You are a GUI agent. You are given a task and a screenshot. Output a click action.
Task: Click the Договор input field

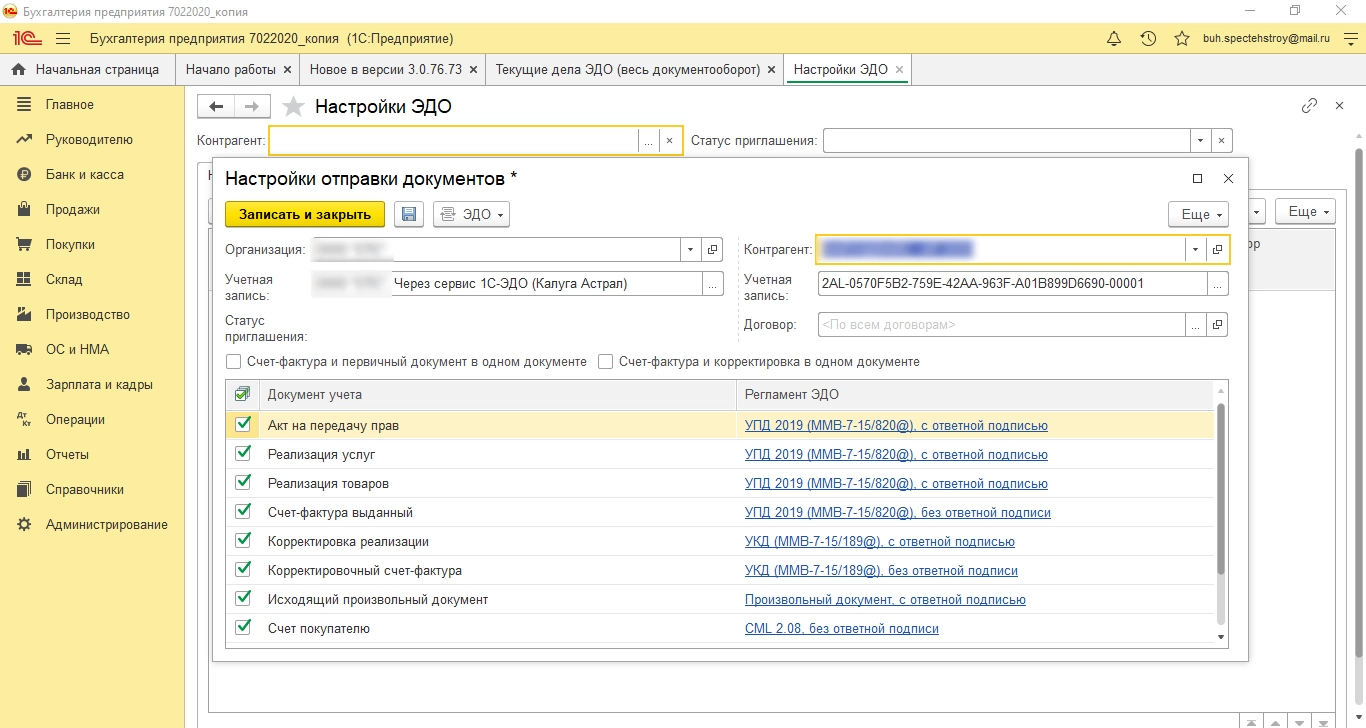click(x=1001, y=325)
